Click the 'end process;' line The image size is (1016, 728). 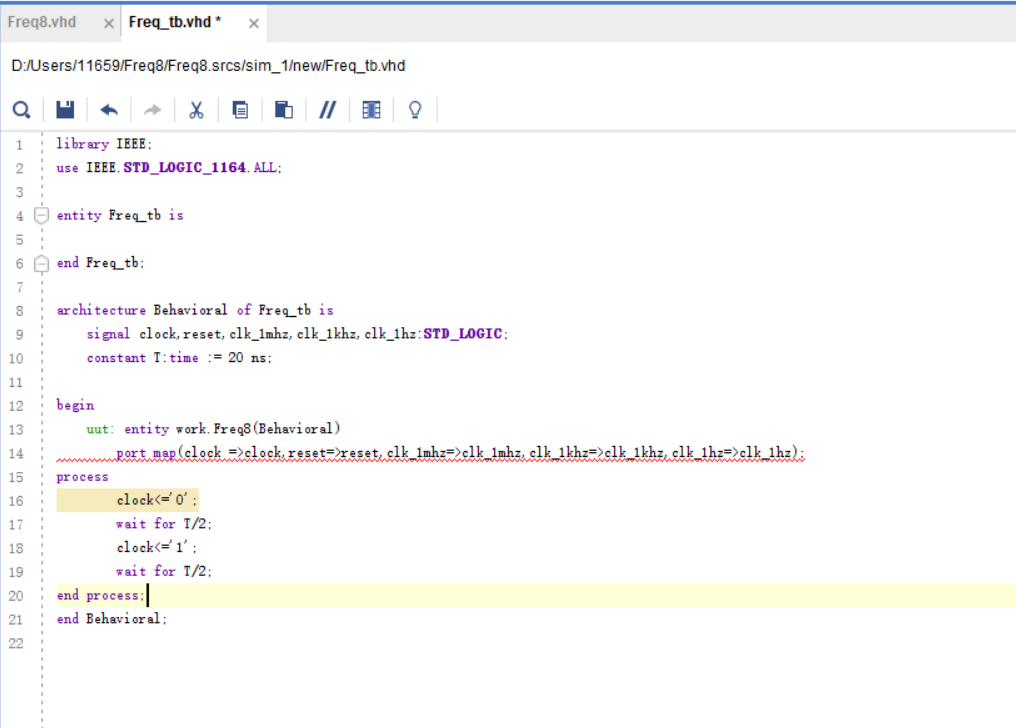click(100, 595)
